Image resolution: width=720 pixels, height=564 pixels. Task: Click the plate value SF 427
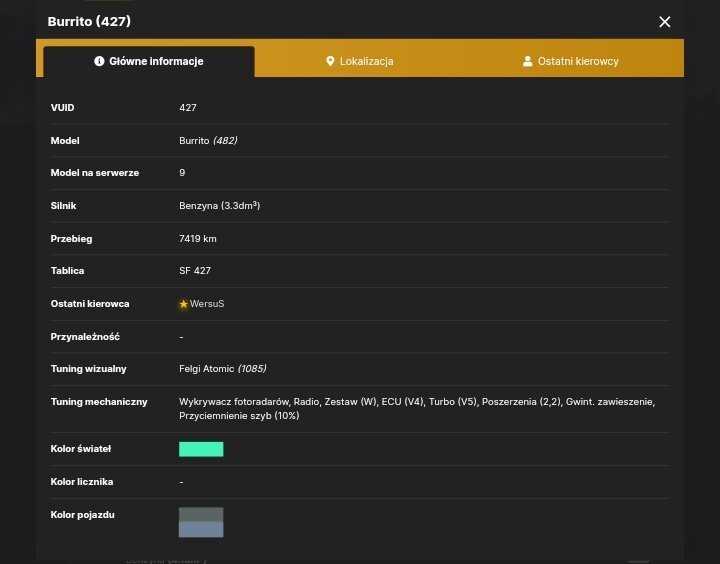pyautogui.click(x=195, y=271)
